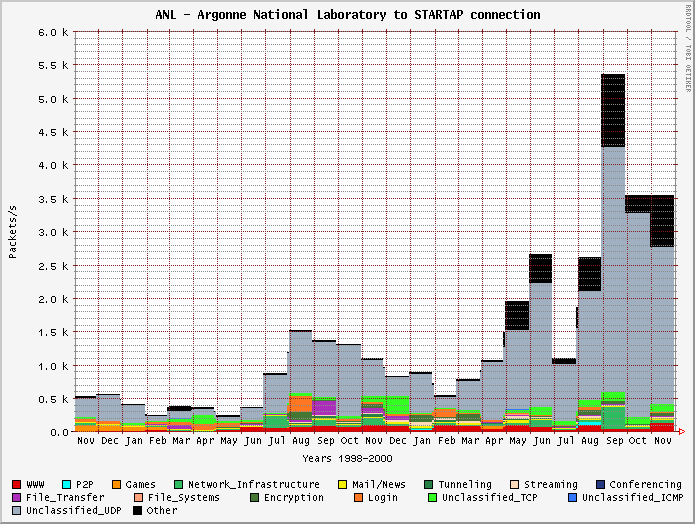This screenshot has width=695, height=524.
Task: Click the black Other legend swatch
Action: [137, 511]
